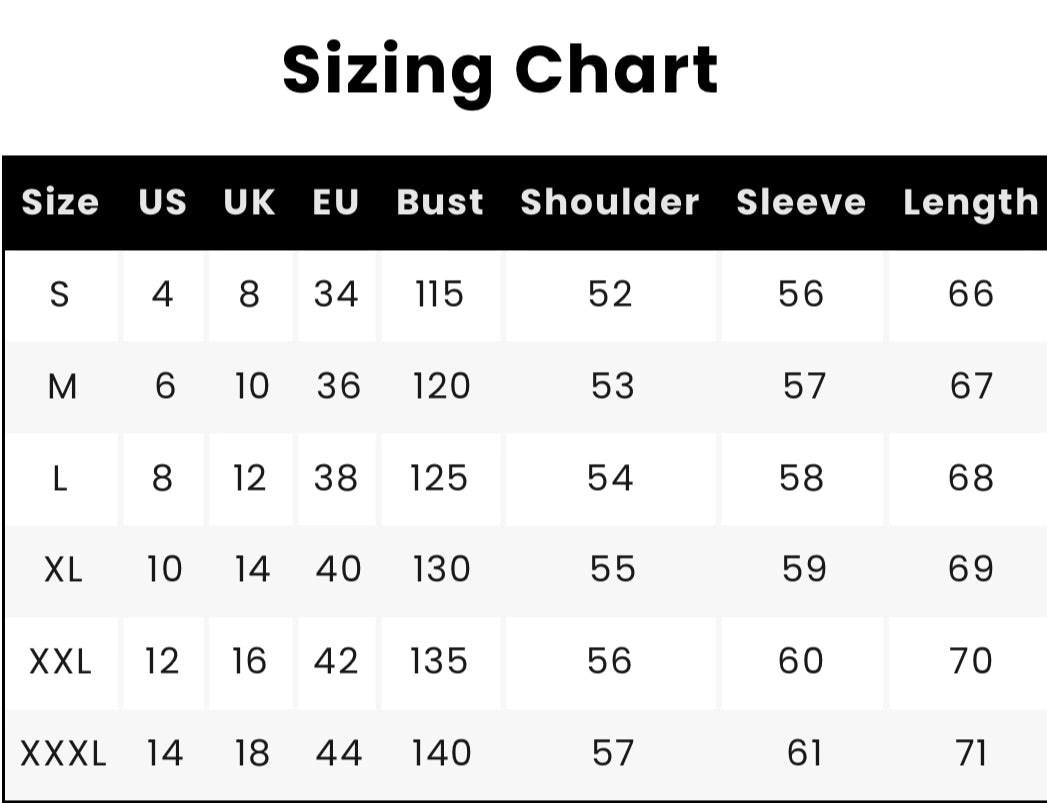1047x803 pixels.
Task: Select the shoulder value 55
Action: coord(612,570)
